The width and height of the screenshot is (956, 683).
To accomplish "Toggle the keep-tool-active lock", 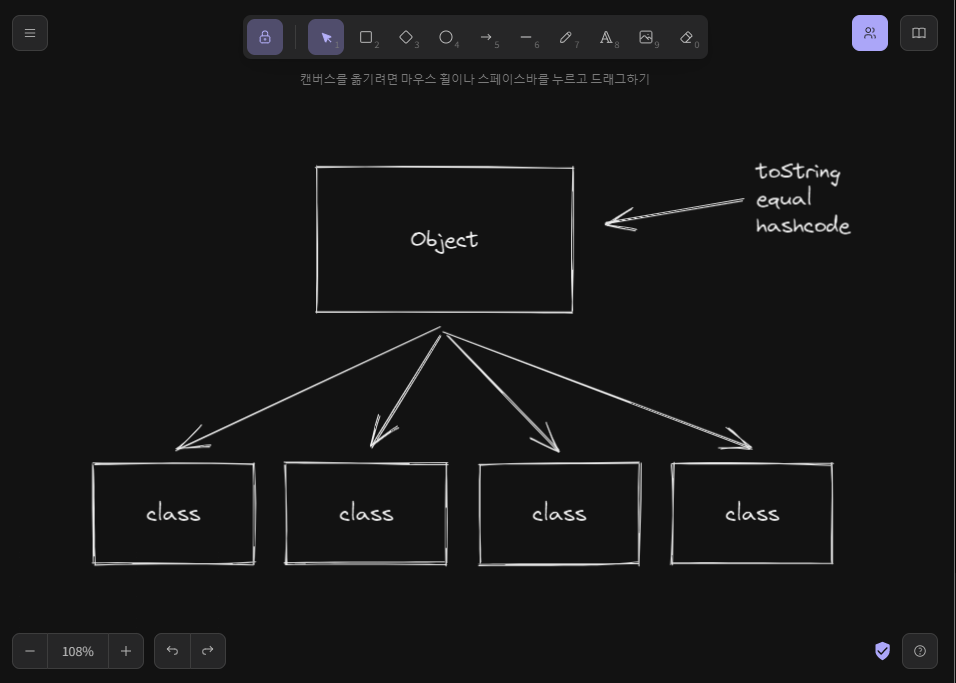I will 265,37.
